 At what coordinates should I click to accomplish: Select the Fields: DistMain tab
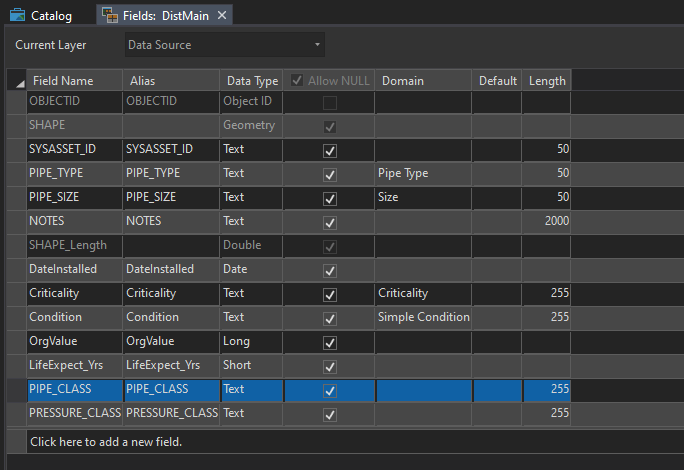point(166,15)
